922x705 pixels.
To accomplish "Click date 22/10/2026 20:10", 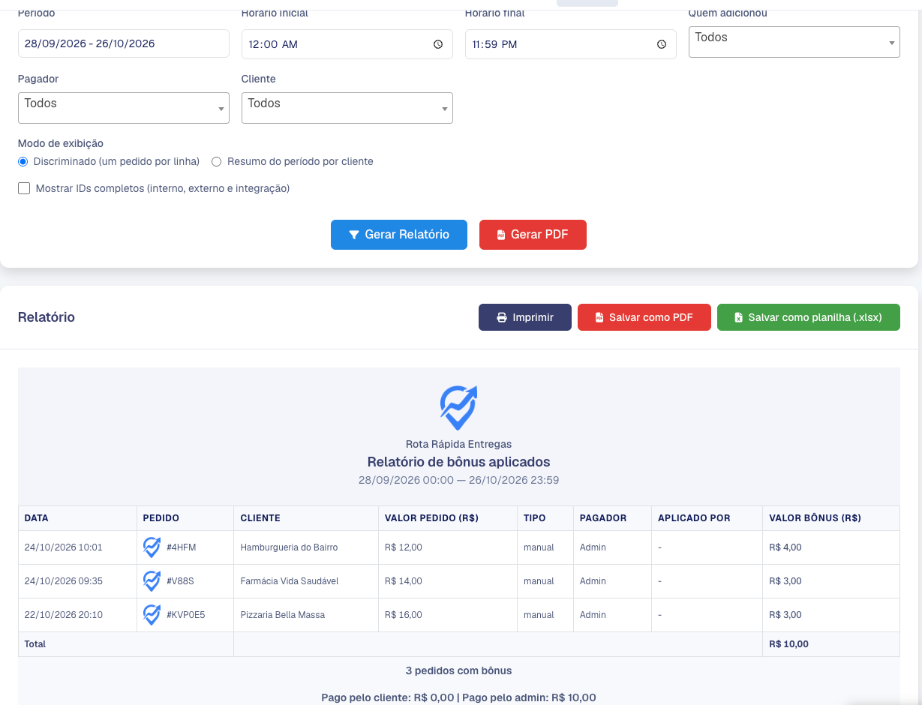I will [x=64, y=614].
